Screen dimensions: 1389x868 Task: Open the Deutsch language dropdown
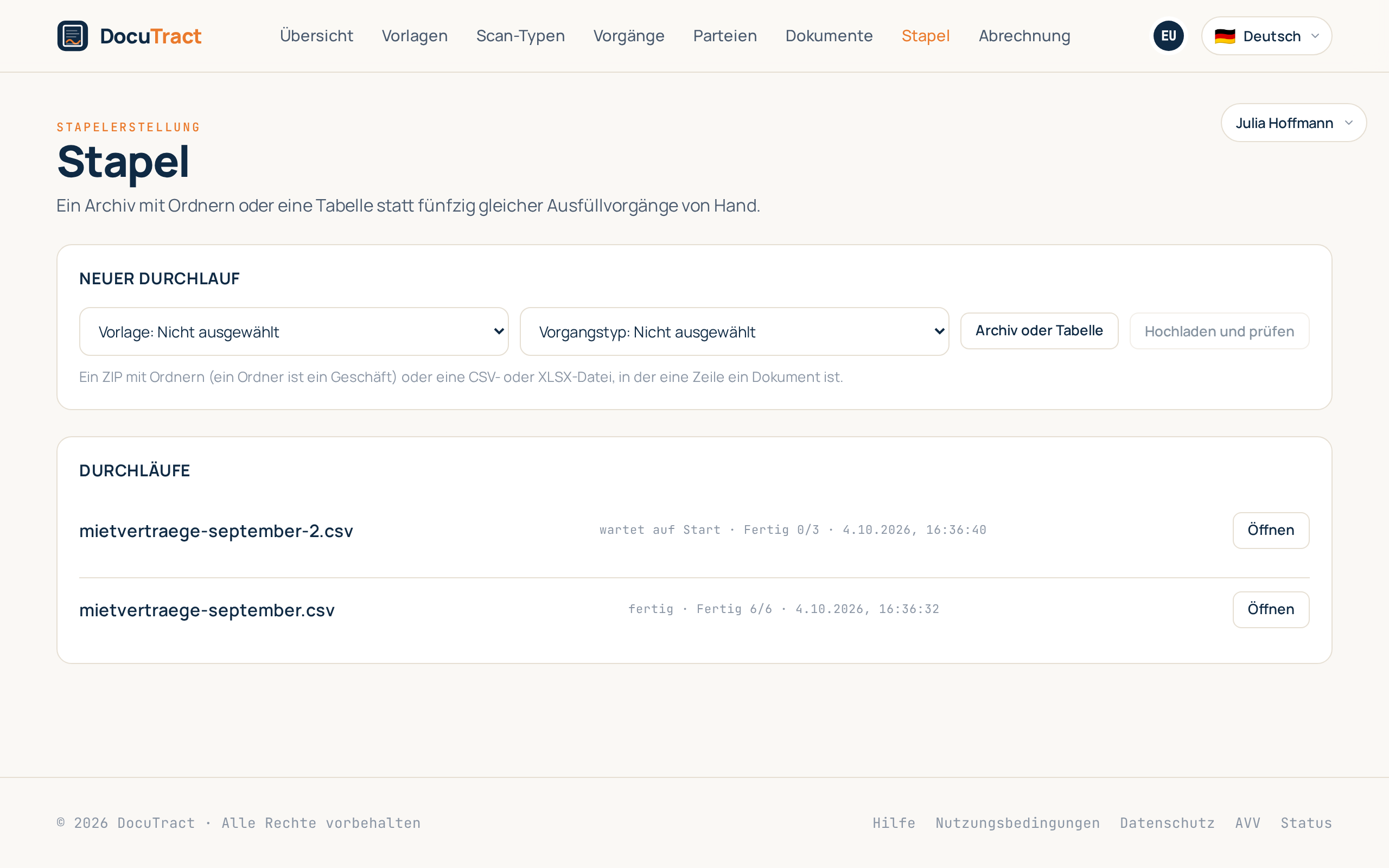click(1267, 36)
